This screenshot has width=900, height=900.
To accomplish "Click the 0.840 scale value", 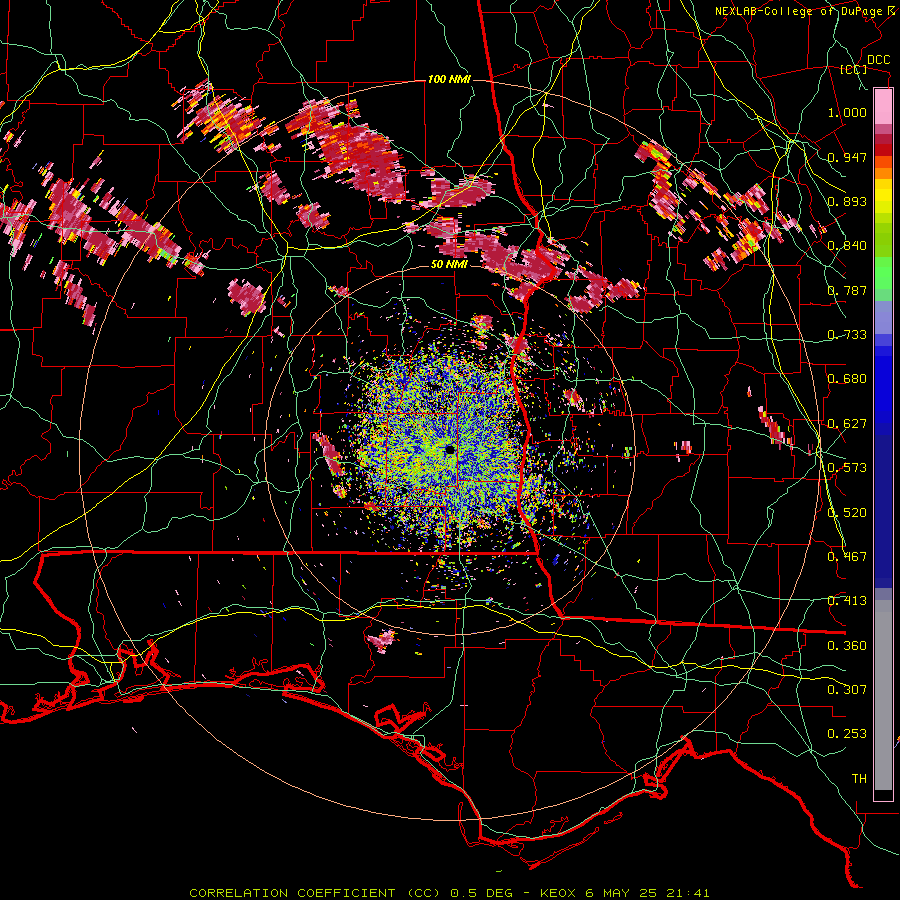I will click(x=847, y=246).
